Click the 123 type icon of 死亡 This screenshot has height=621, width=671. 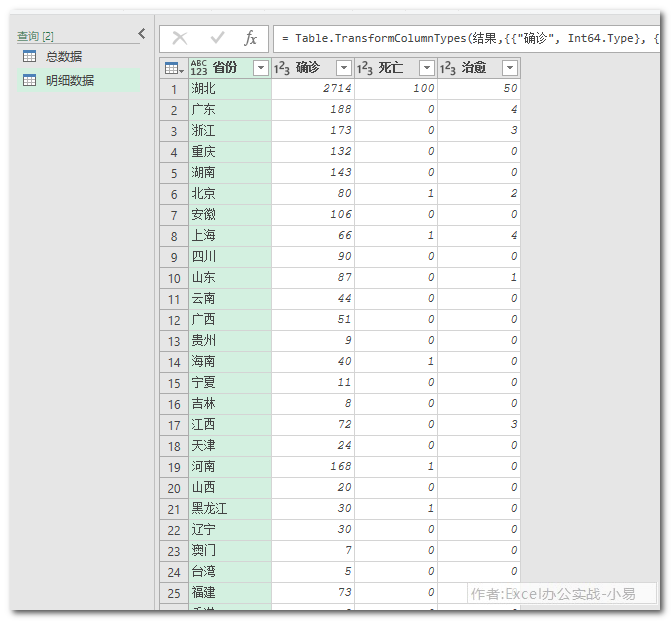[365, 68]
